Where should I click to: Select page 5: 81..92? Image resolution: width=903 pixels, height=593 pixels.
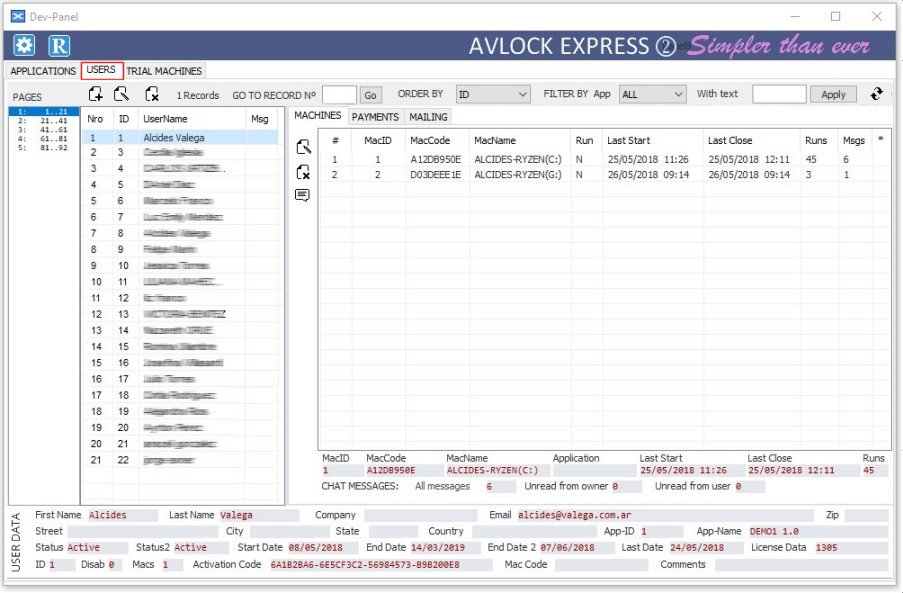pos(44,148)
